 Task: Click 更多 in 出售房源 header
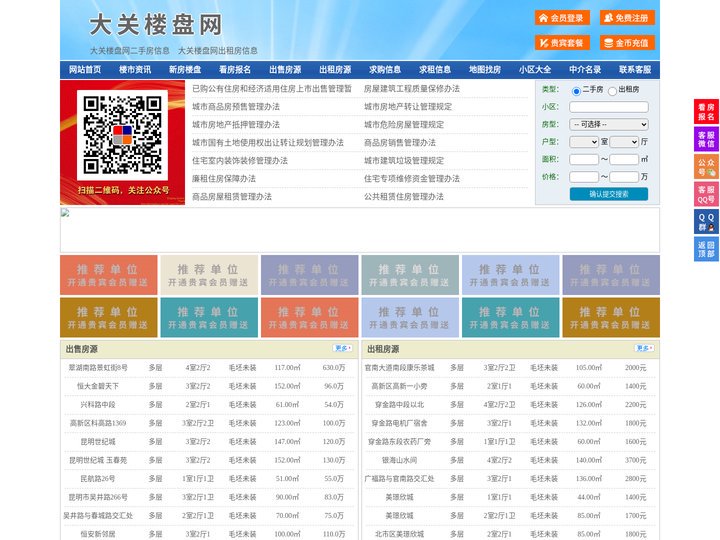[x=343, y=349]
